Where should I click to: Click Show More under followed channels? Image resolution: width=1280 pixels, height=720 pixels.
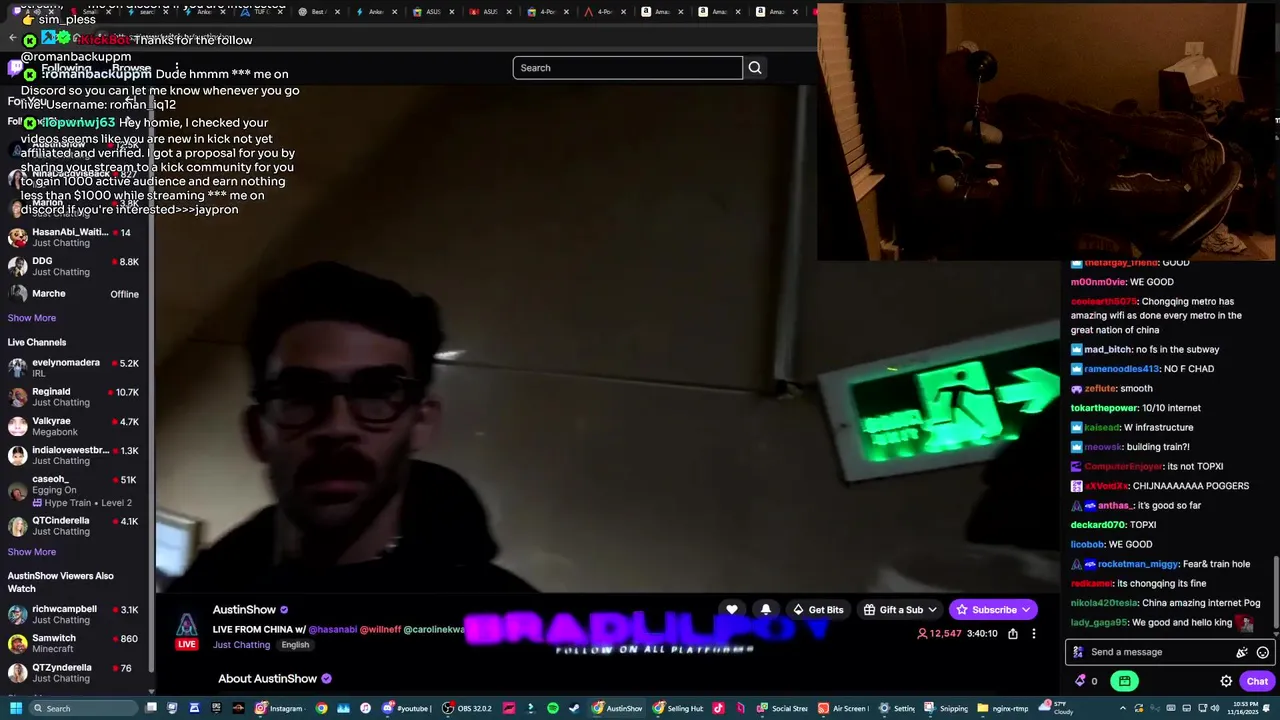32,318
